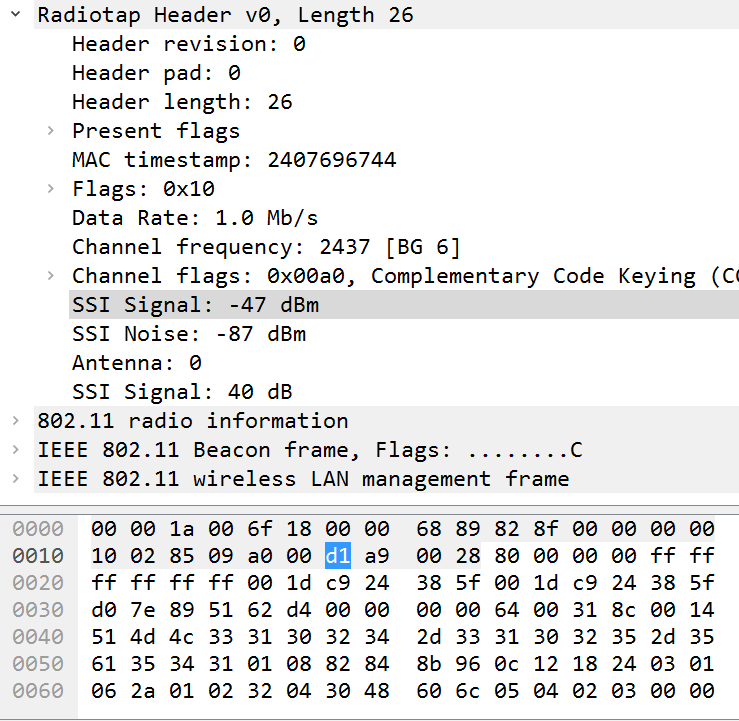Select the Header revision: 0 row
The width and height of the screenshot is (739, 721).
pos(405,44)
